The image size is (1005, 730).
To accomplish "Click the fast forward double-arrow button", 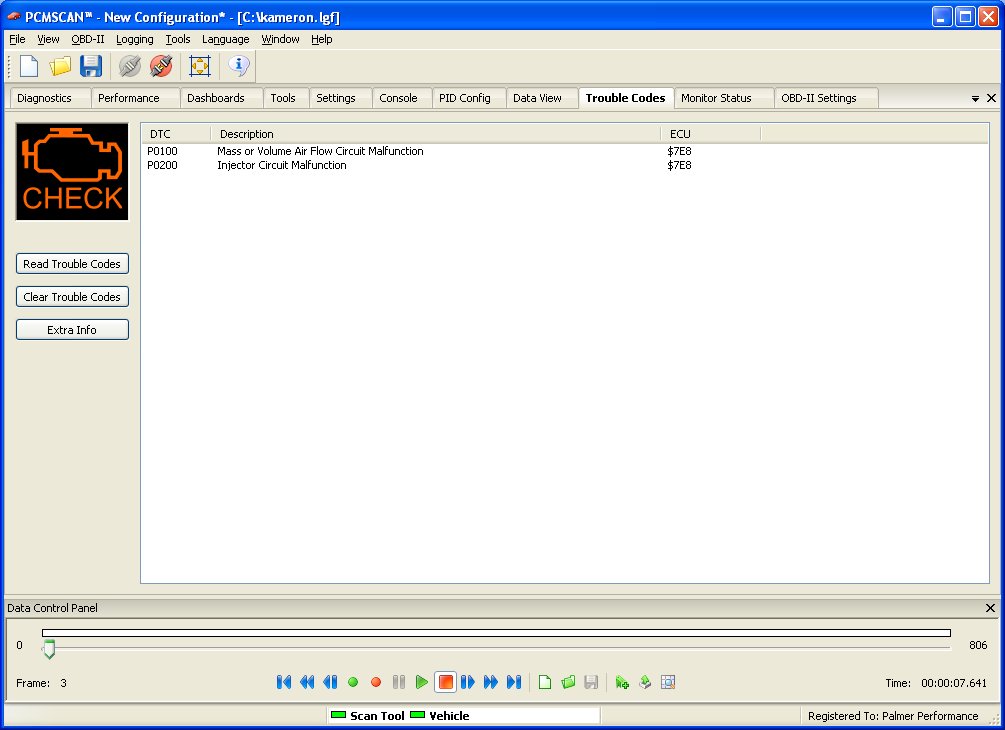I will (491, 682).
